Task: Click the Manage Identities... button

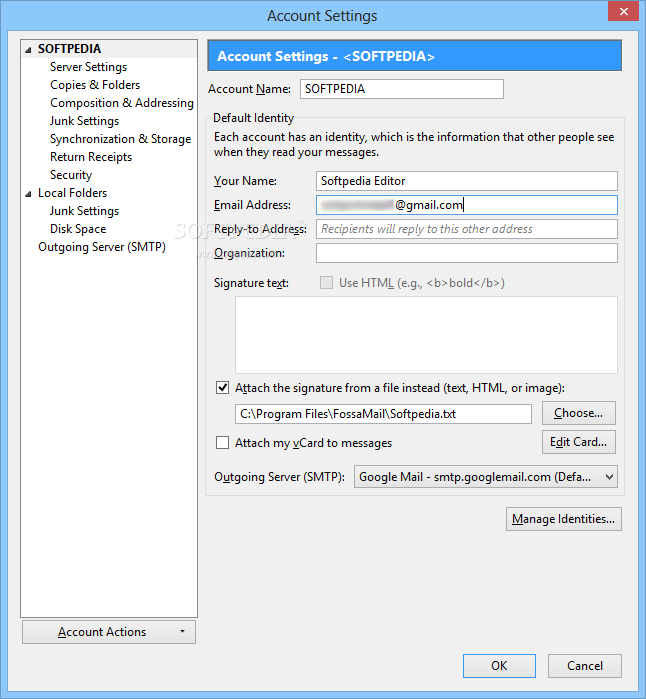Action: click(564, 519)
